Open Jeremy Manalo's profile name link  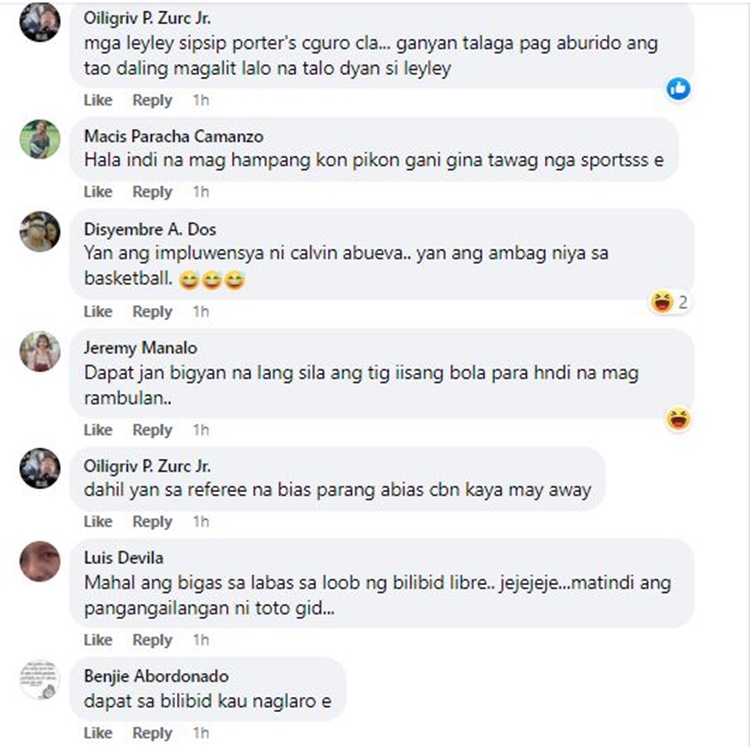click(x=141, y=348)
